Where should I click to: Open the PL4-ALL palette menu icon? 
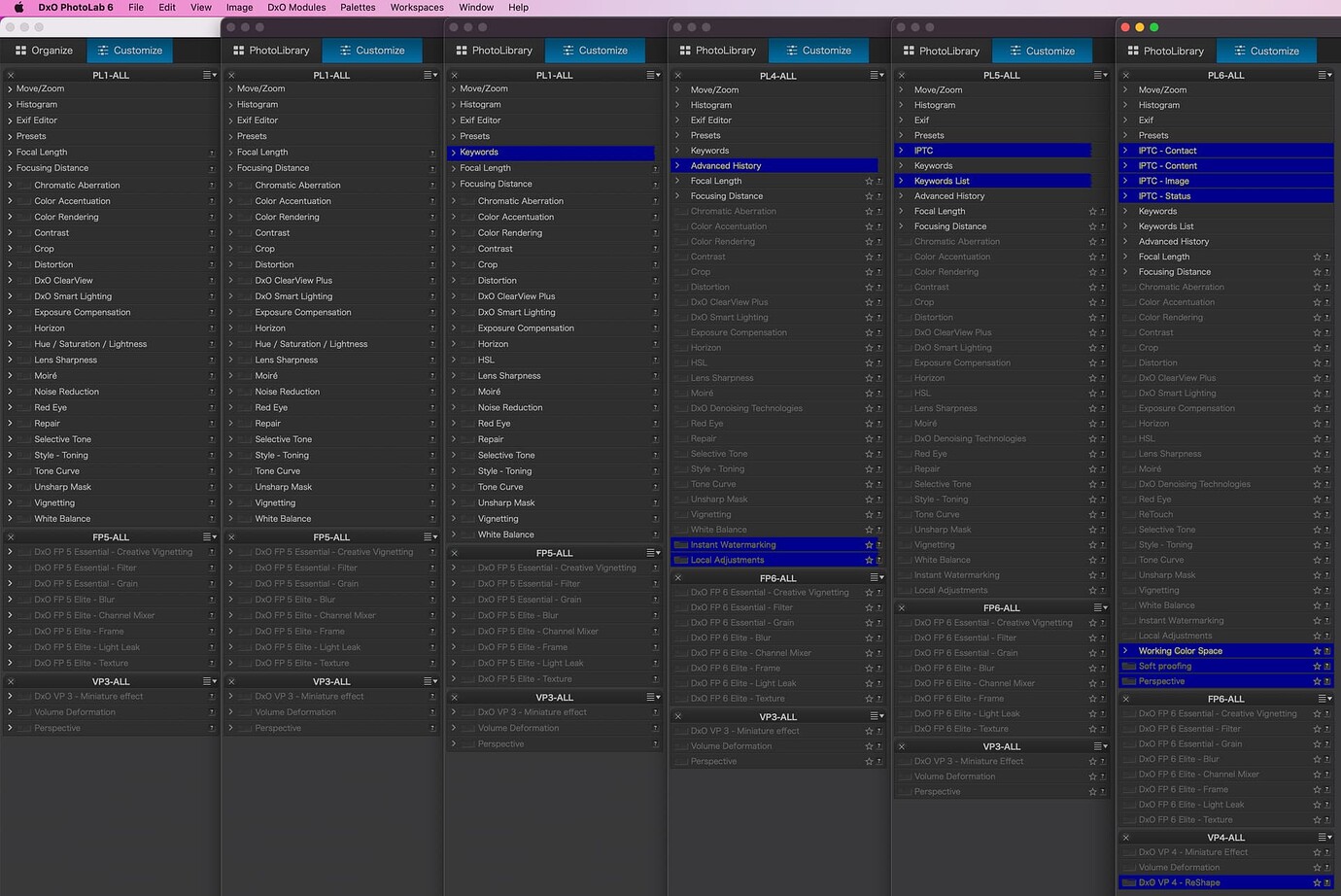(x=877, y=75)
